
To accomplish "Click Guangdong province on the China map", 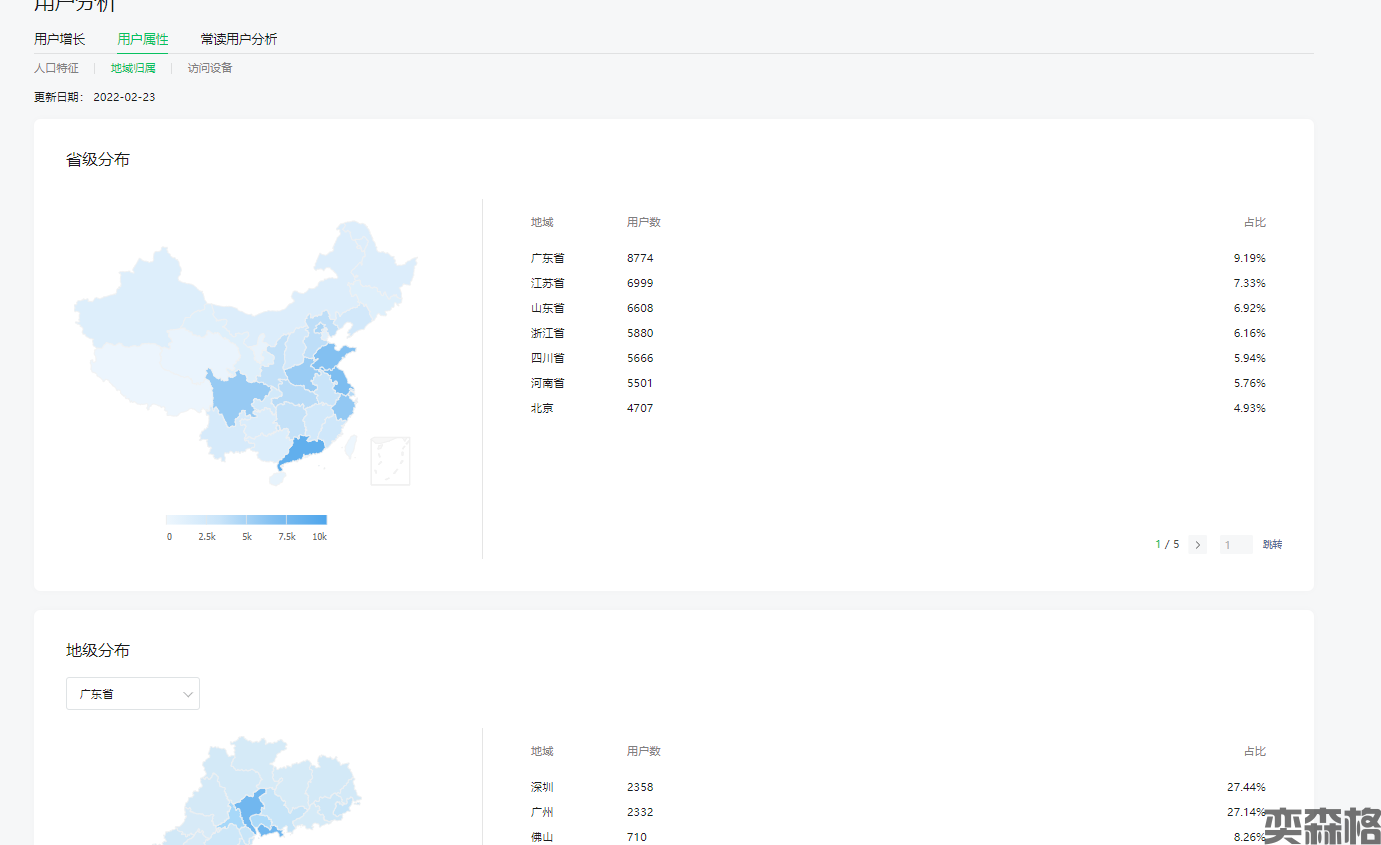I will point(302,452).
